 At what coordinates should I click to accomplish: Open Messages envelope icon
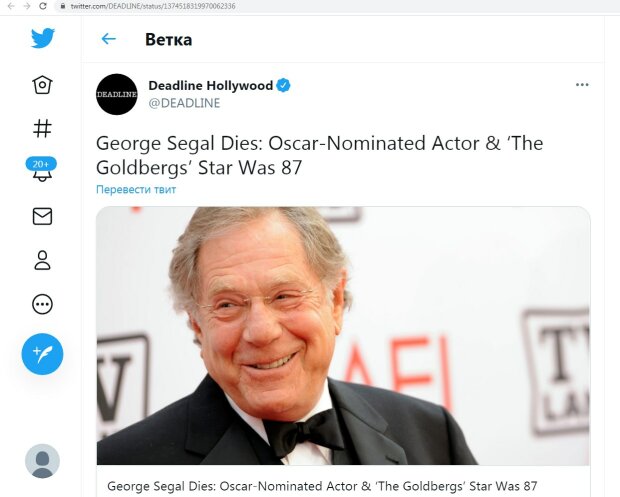point(42,216)
